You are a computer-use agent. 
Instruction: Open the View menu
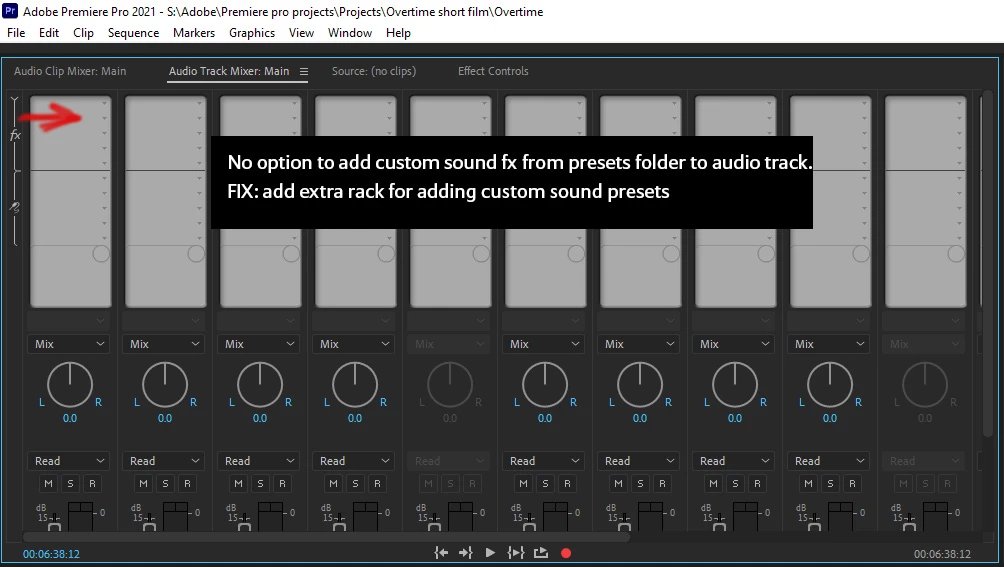pos(301,33)
